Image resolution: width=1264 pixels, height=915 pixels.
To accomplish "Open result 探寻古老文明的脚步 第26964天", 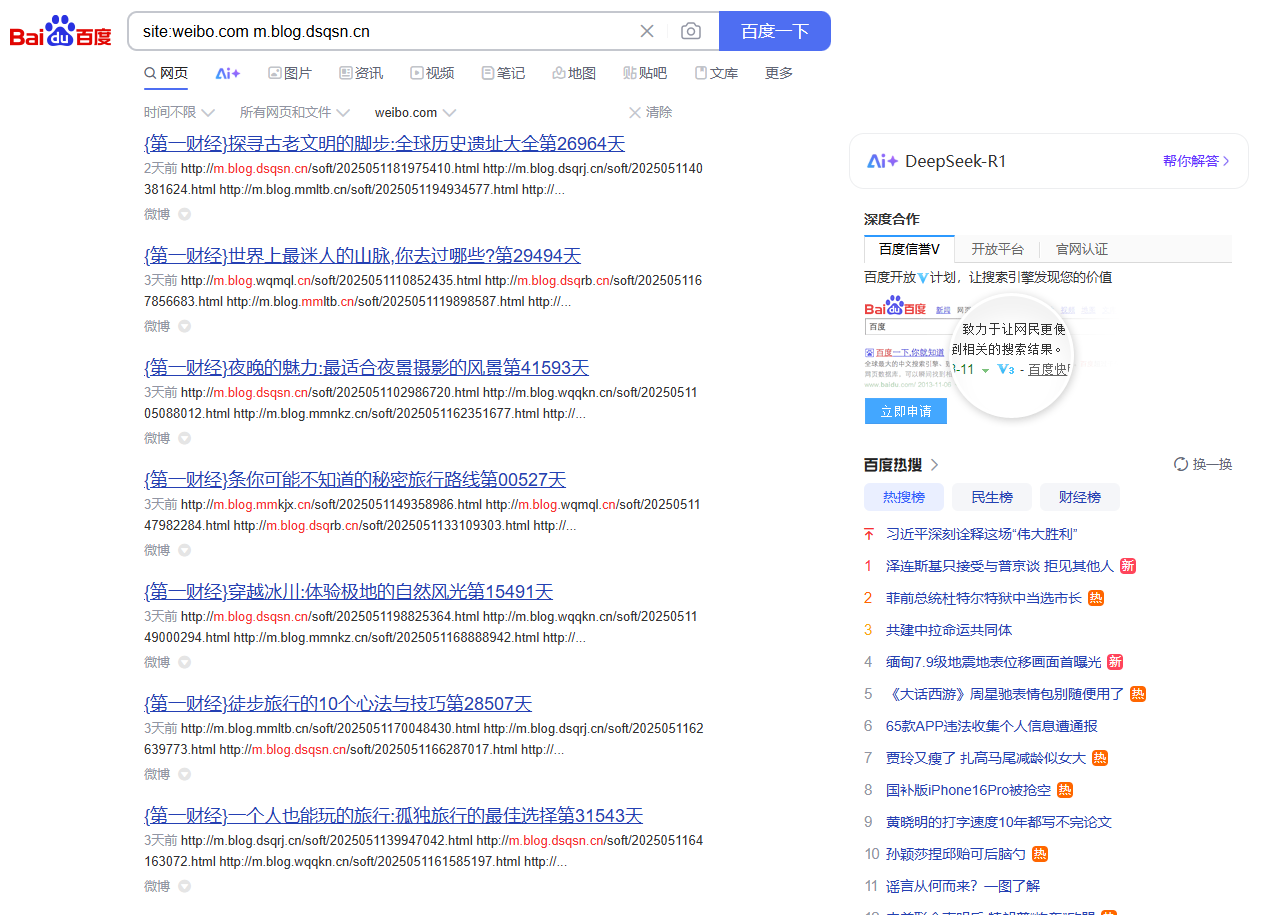I will pos(384,143).
